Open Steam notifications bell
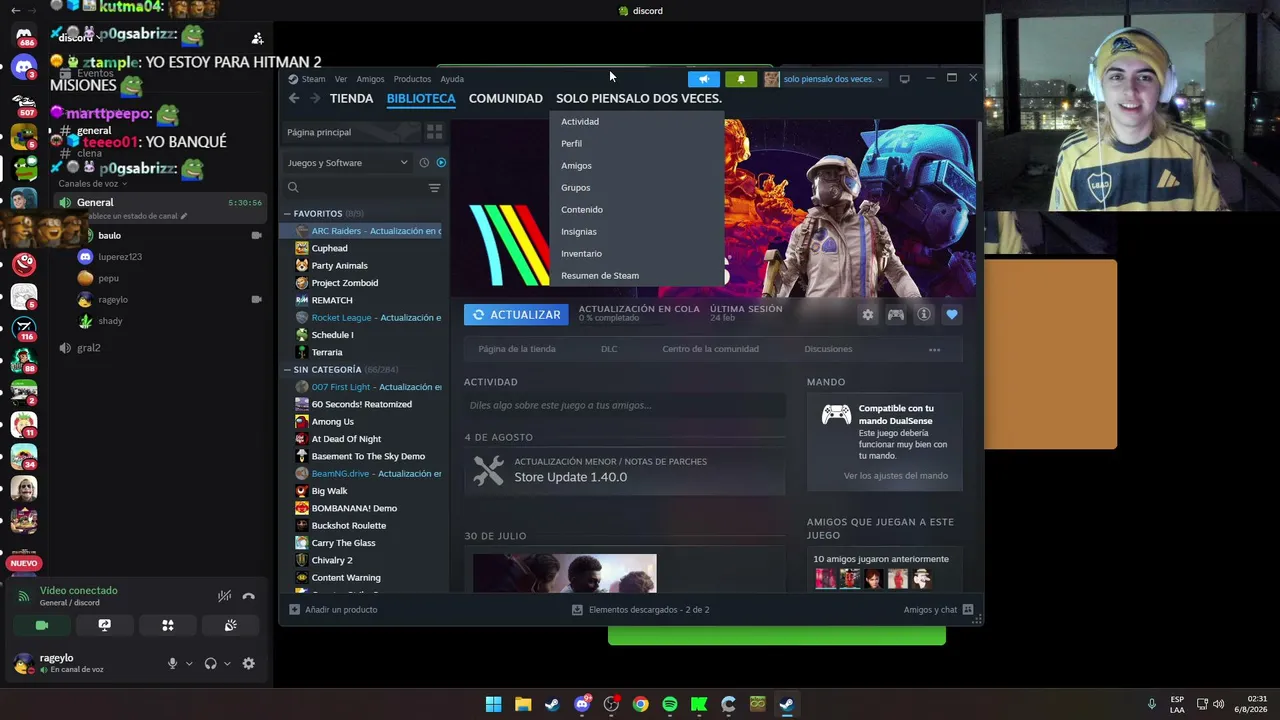Viewport: 1280px width, 720px height. [x=741, y=79]
